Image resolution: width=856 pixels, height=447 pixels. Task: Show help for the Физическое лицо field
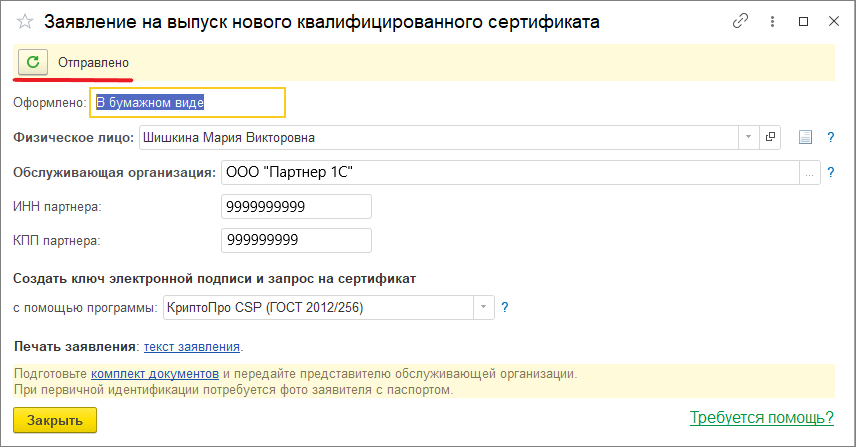point(830,137)
